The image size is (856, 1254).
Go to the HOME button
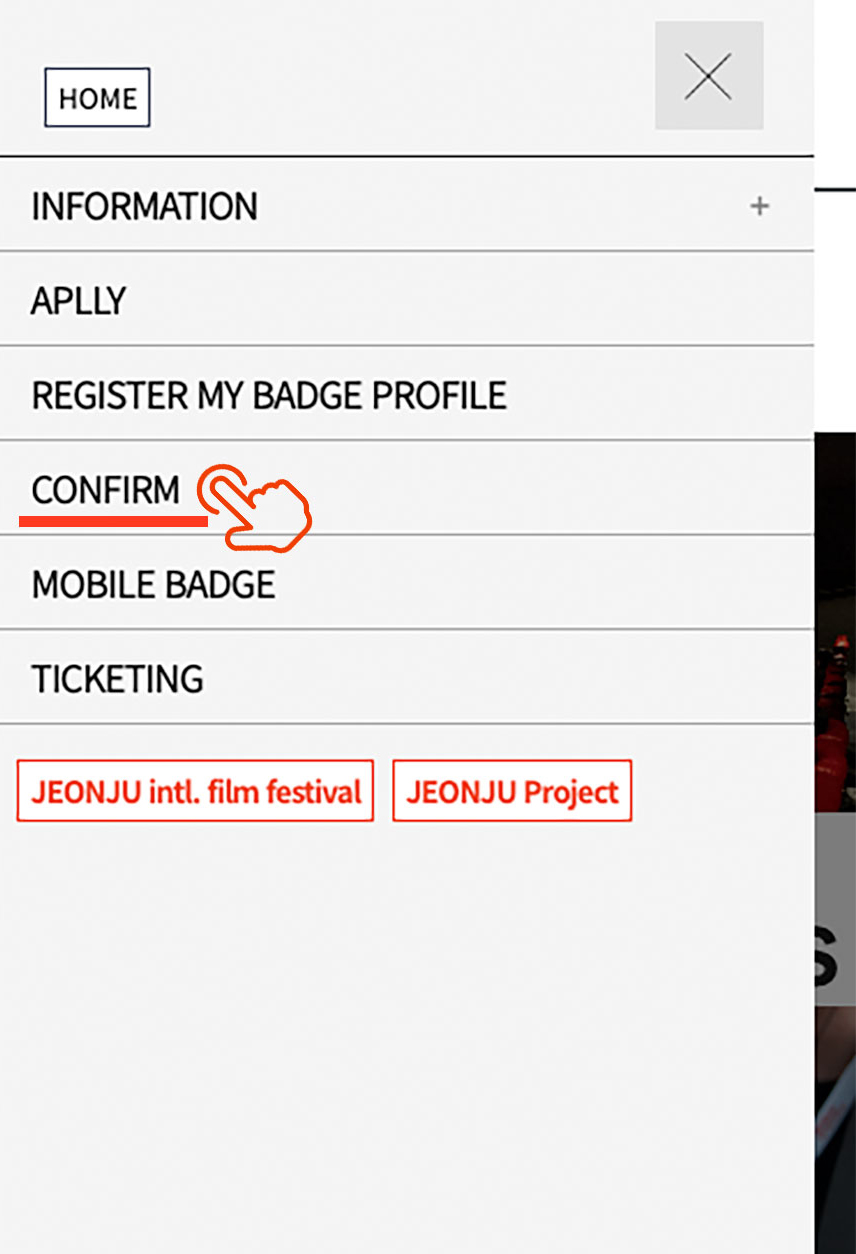coord(97,98)
